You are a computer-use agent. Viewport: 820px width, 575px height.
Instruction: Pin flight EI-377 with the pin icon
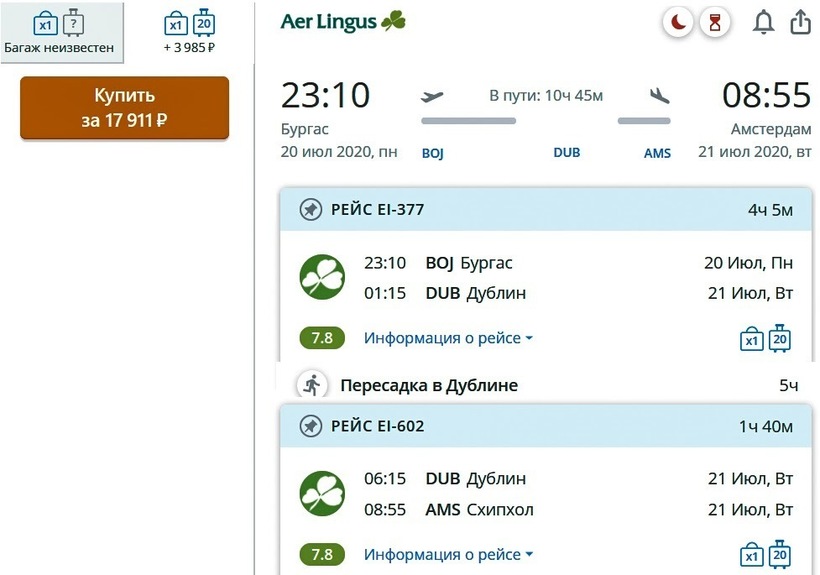click(311, 210)
